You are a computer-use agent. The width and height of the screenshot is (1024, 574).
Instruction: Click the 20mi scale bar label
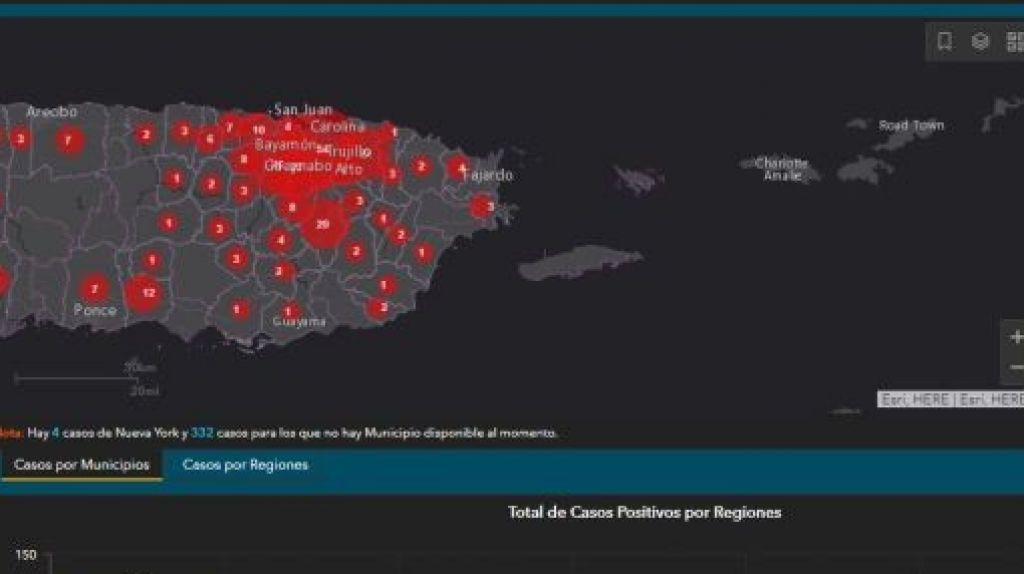pyautogui.click(x=144, y=391)
